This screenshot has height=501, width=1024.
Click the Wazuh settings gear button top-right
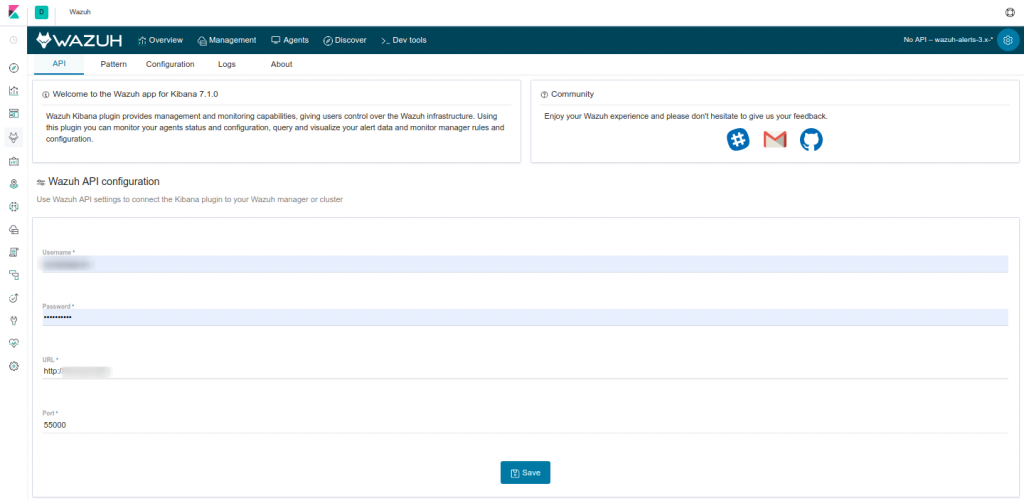(1008, 40)
